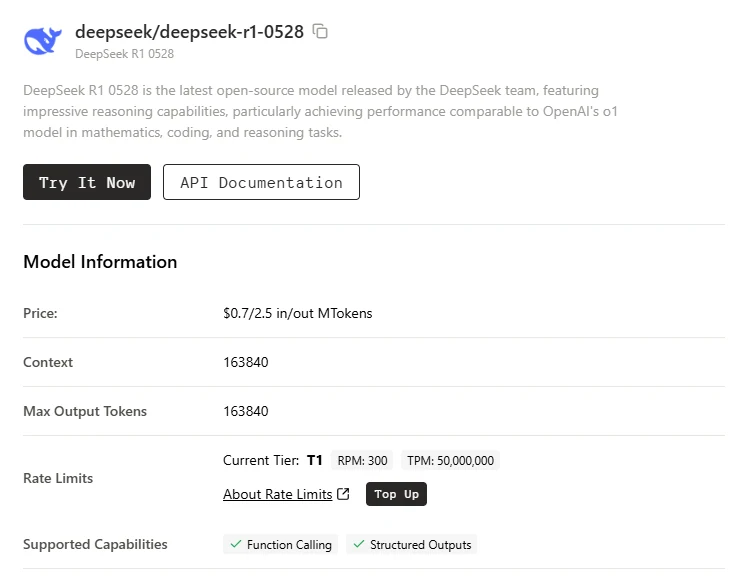Click the Max Output Tokens label
Screen dimensions: 737x583
(85, 411)
